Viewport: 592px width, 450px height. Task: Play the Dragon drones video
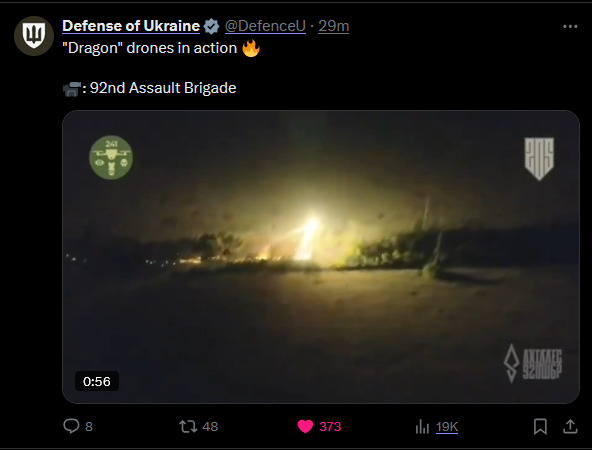[321, 257]
